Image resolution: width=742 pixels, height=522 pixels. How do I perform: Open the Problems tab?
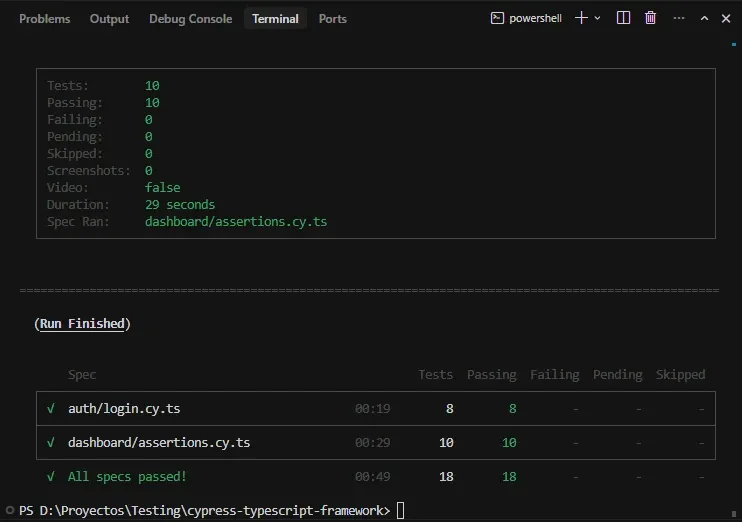[44, 19]
